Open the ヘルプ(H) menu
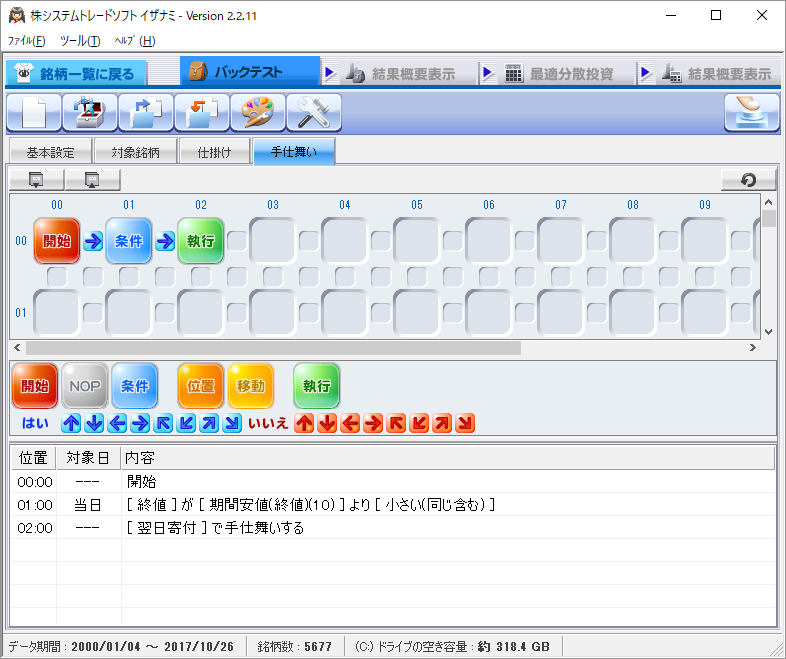This screenshot has width=786, height=659. pyautogui.click(x=135, y=41)
